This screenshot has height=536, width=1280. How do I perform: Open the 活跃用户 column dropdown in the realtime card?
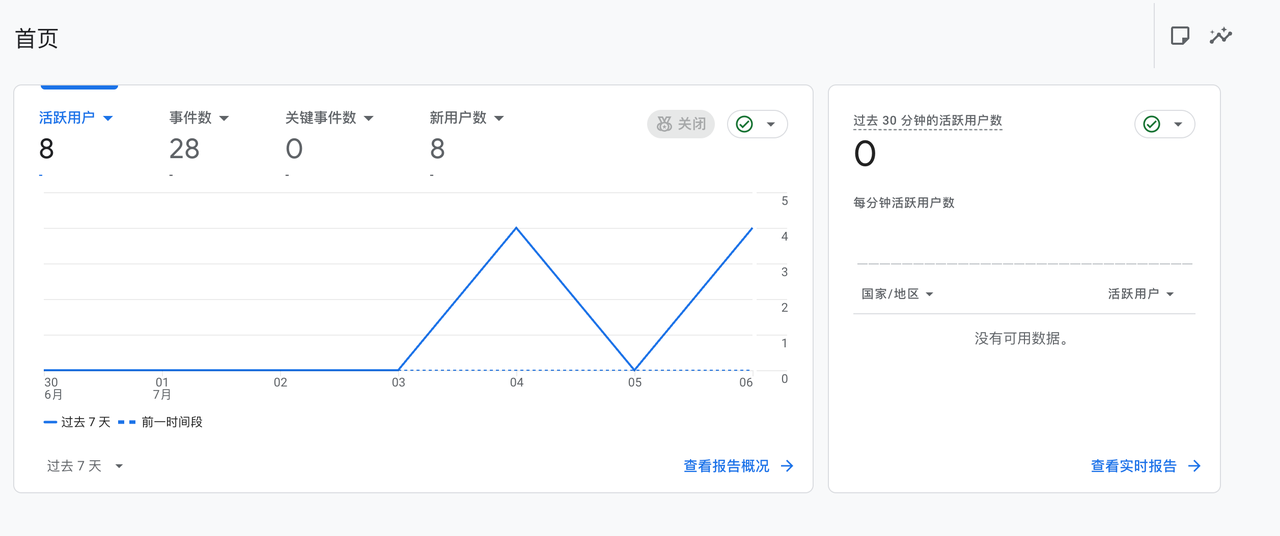pos(1141,294)
